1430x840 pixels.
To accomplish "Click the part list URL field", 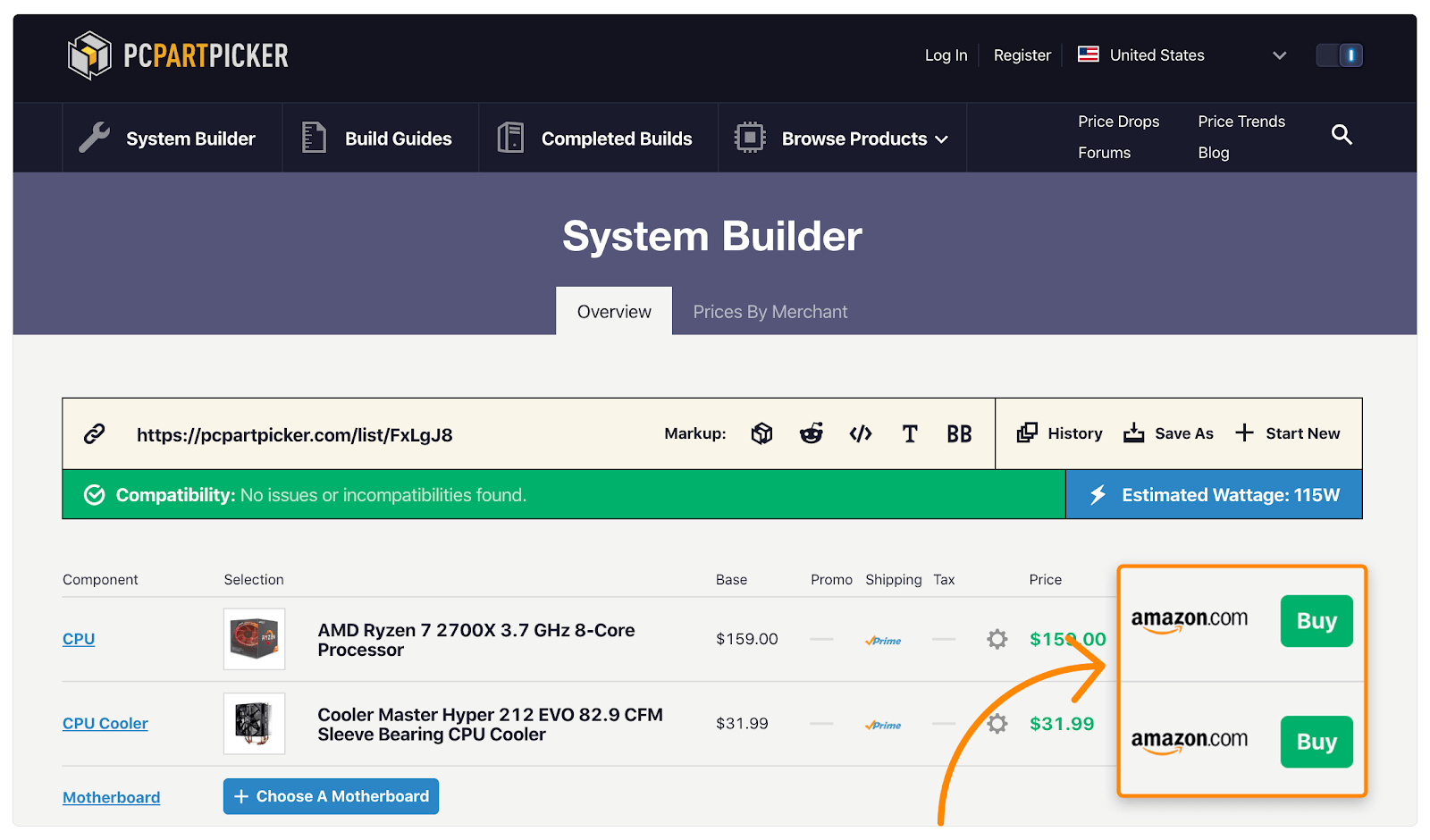I will [x=294, y=435].
